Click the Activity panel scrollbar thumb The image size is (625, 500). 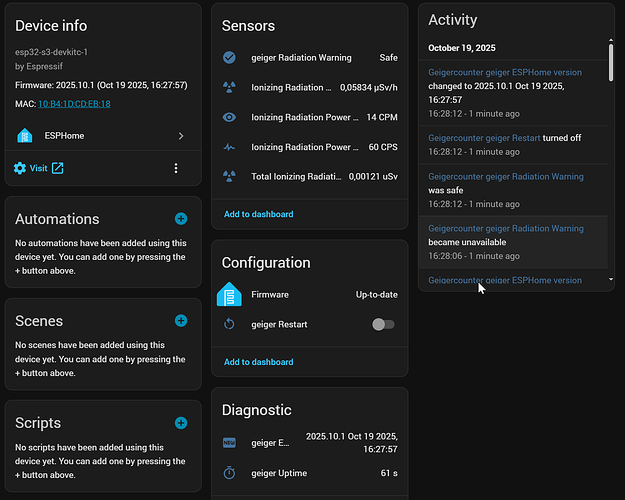coord(611,63)
